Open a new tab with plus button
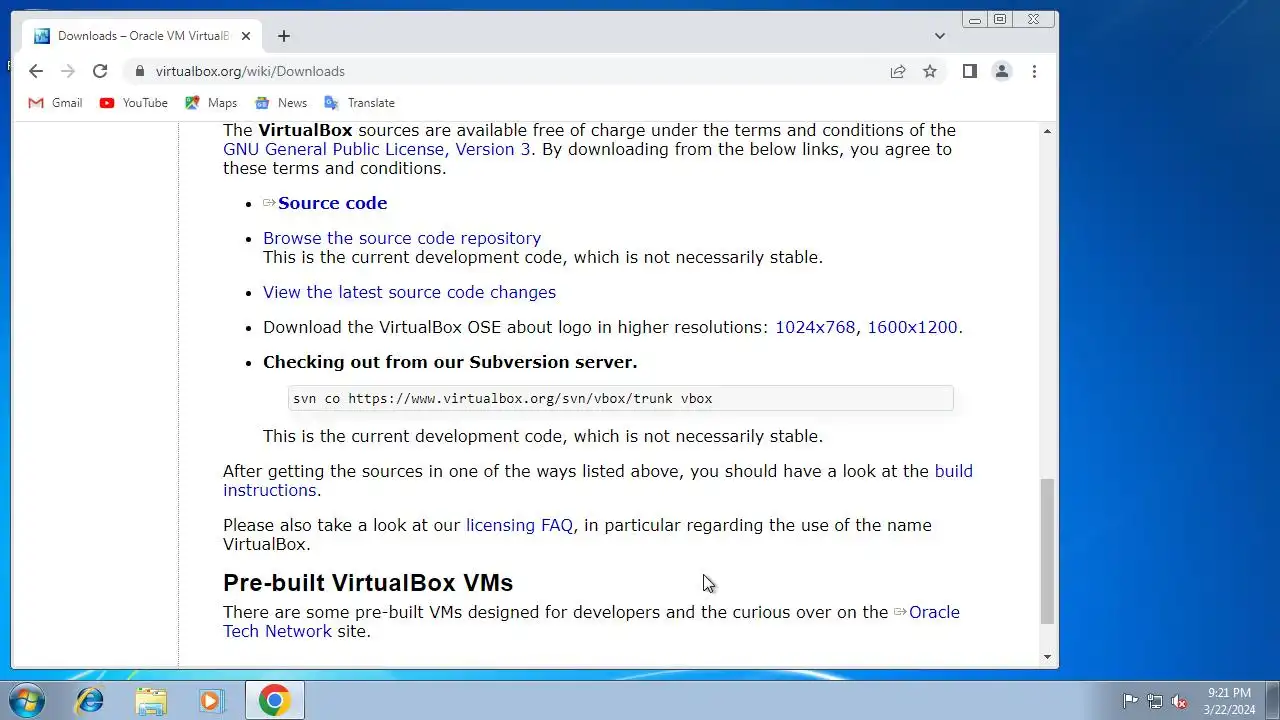The width and height of the screenshot is (1280, 720). [x=284, y=36]
